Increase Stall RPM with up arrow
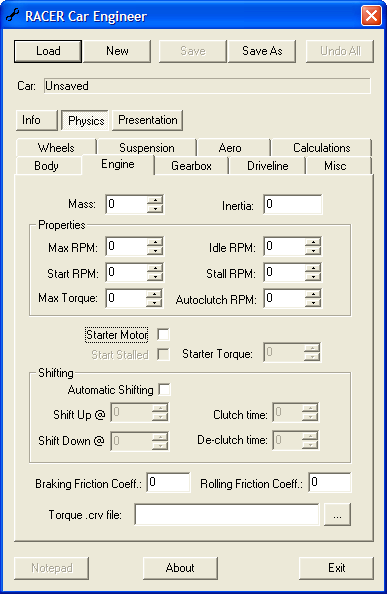This screenshot has height=594, width=387. (x=313, y=267)
